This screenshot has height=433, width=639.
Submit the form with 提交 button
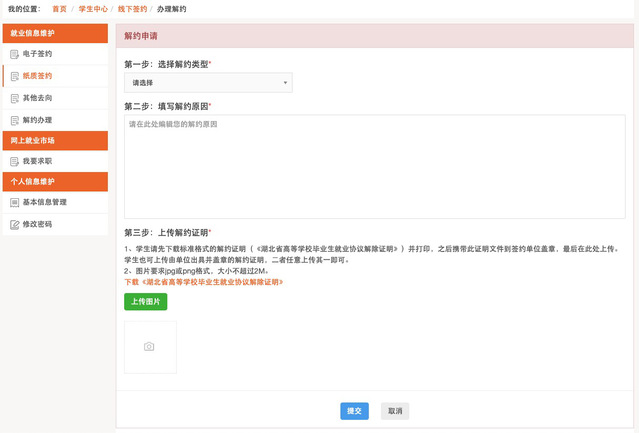pyautogui.click(x=354, y=411)
